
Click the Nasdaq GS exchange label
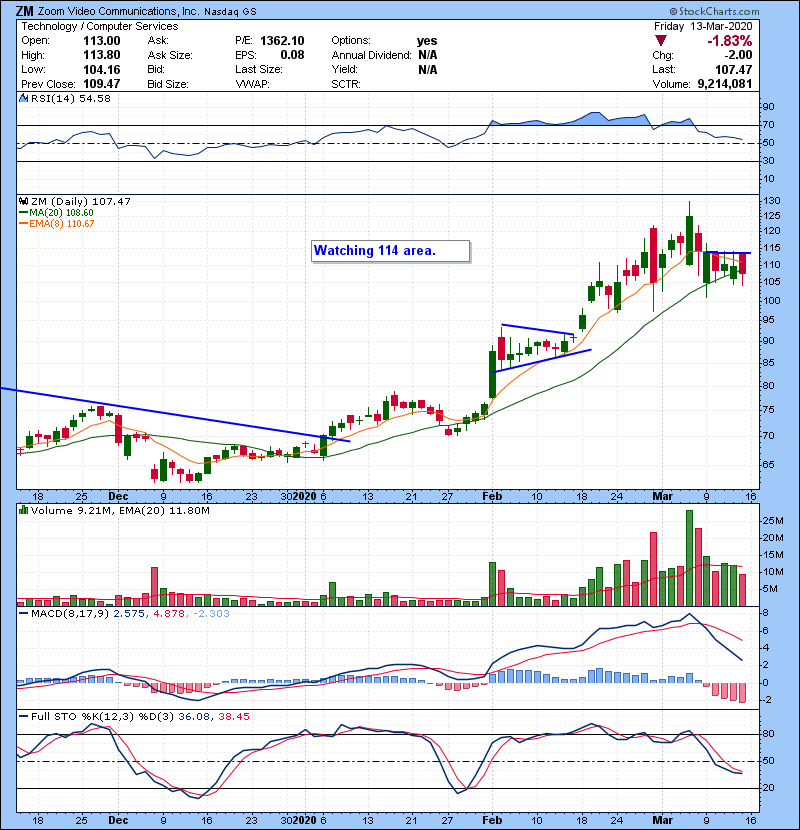tap(230, 12)
